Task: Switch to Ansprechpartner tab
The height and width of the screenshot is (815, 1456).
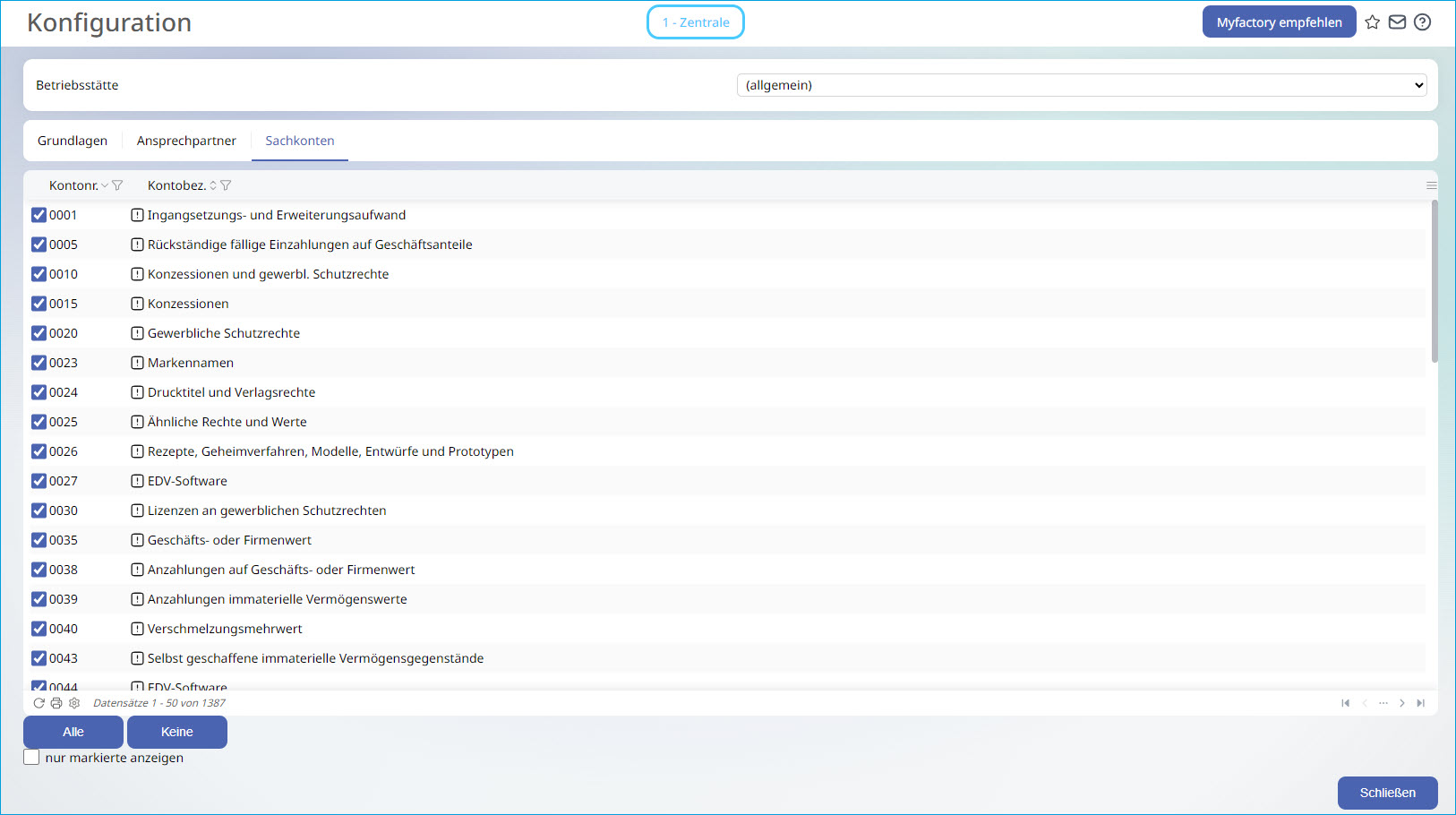Action: click(186, 141)
